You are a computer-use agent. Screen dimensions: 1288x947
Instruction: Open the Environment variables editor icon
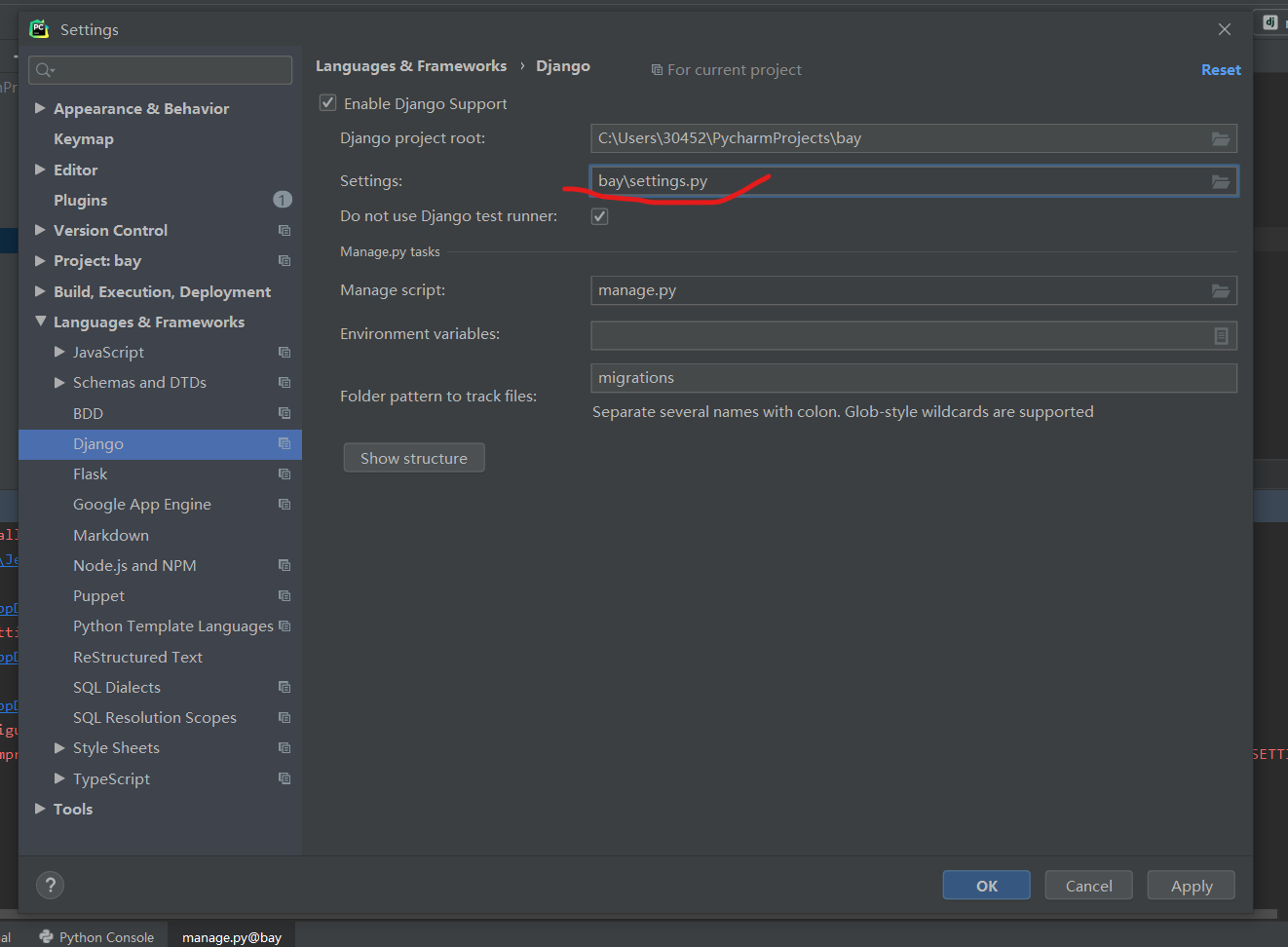click(x=1221, y=335)
